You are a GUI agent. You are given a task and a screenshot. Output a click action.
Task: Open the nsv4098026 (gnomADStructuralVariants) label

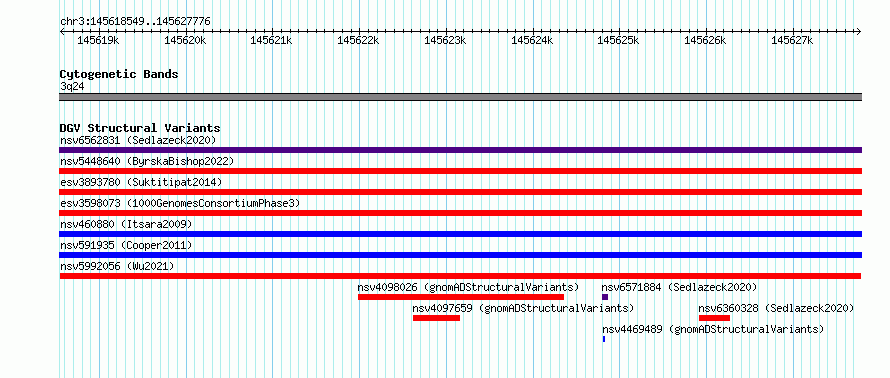(468, 287)
